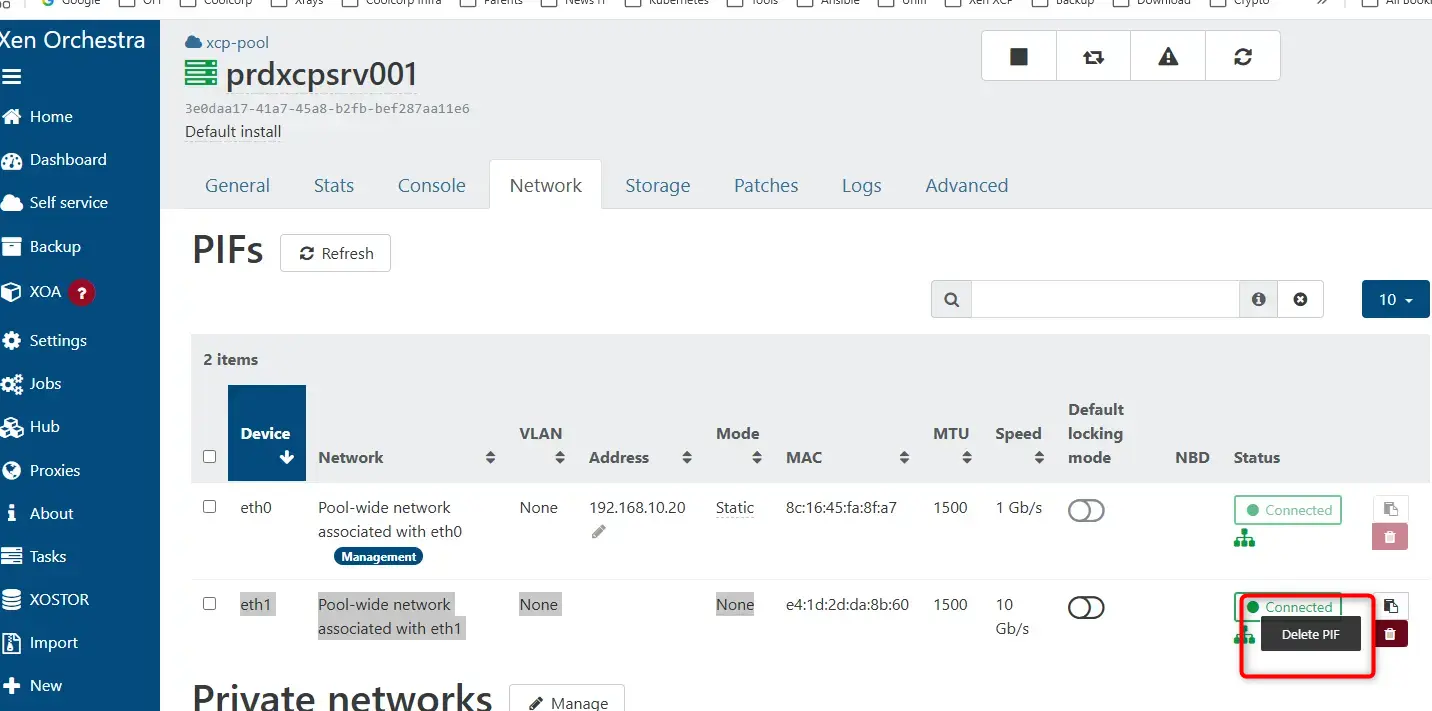Check the eth1 row checkbox
Image resolution: width=1432 pixels, height=711 pixels.
pos(209,604)
